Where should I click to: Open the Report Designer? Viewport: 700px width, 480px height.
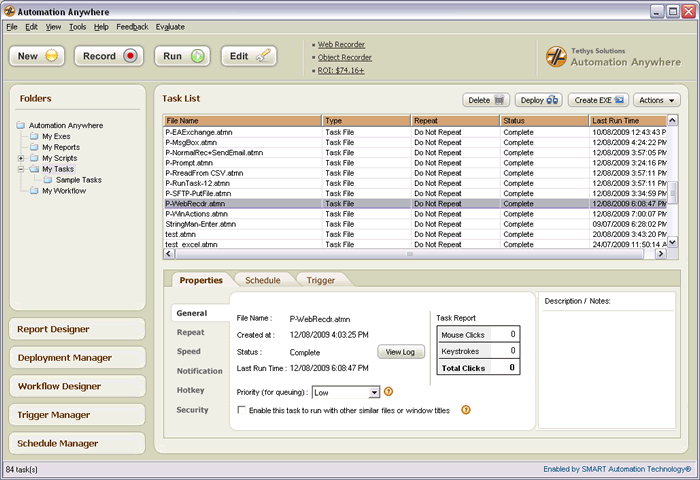tap(77, 329)
